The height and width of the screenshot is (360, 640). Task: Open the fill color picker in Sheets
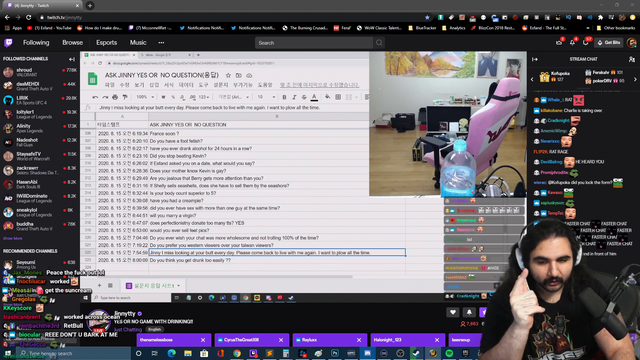point(327,97)
